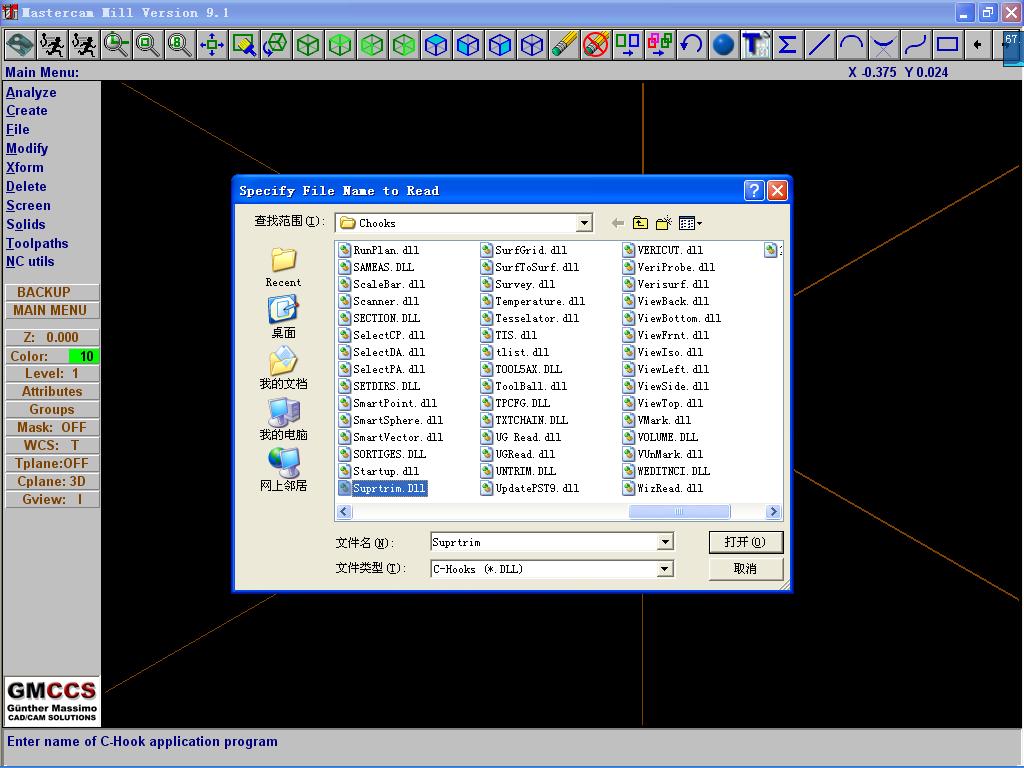Click the pan arrows cross icon in toolbar
Image resolution: width=1024 pixels, height=768 pixels.
[212, 44]
